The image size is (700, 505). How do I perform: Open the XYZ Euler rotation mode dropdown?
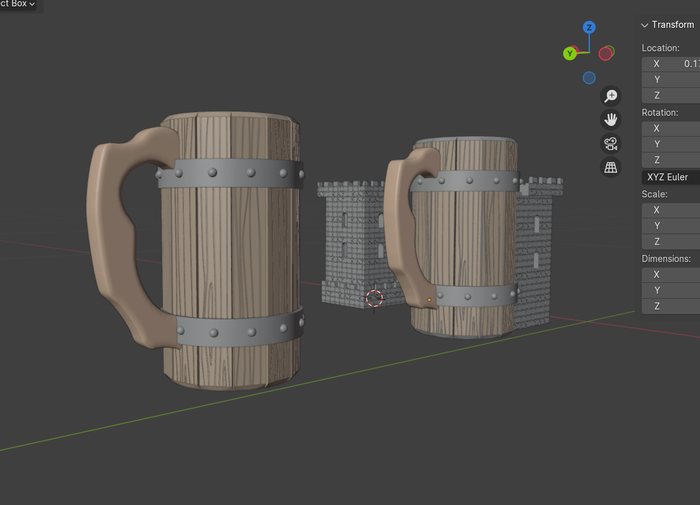point(670,177)
